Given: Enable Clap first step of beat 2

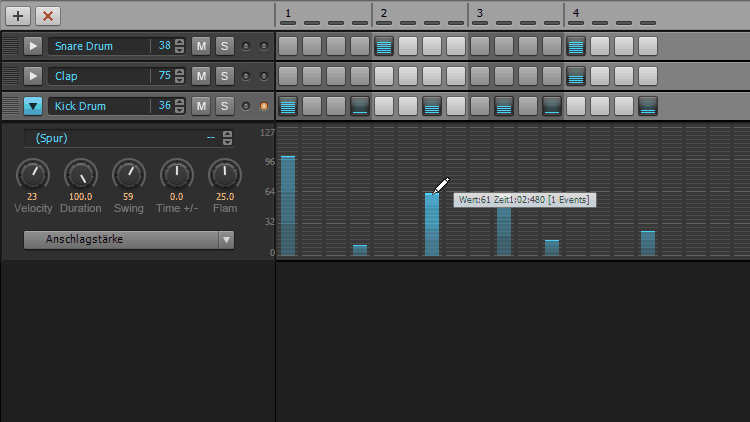Looking at the screenshot, I should coord(384,76).
